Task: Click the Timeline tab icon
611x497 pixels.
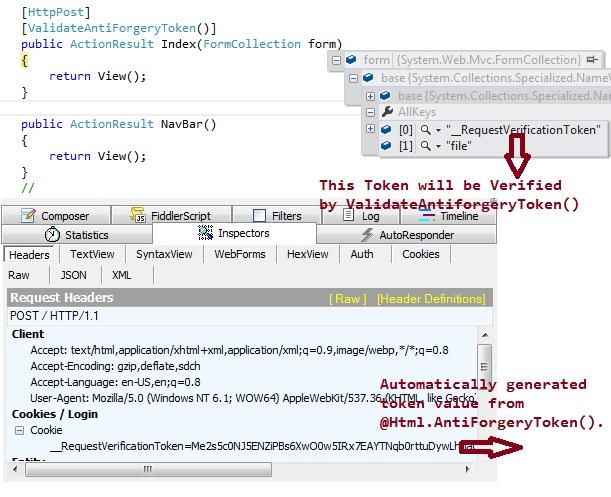Action: coord(427,215)
